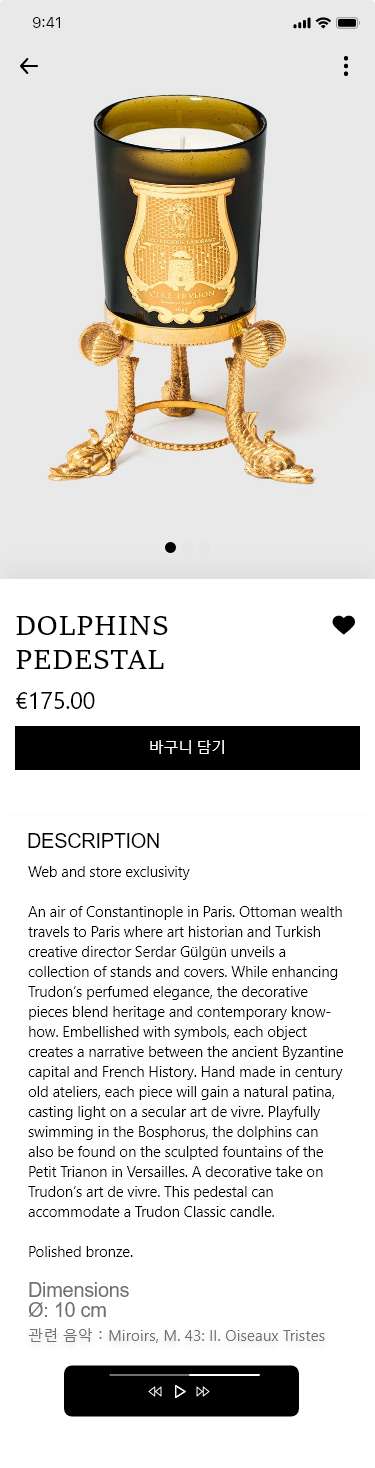Click the audio progress bar
Viewport: 375px width, 1468px height.
(x=184, y=1375)
